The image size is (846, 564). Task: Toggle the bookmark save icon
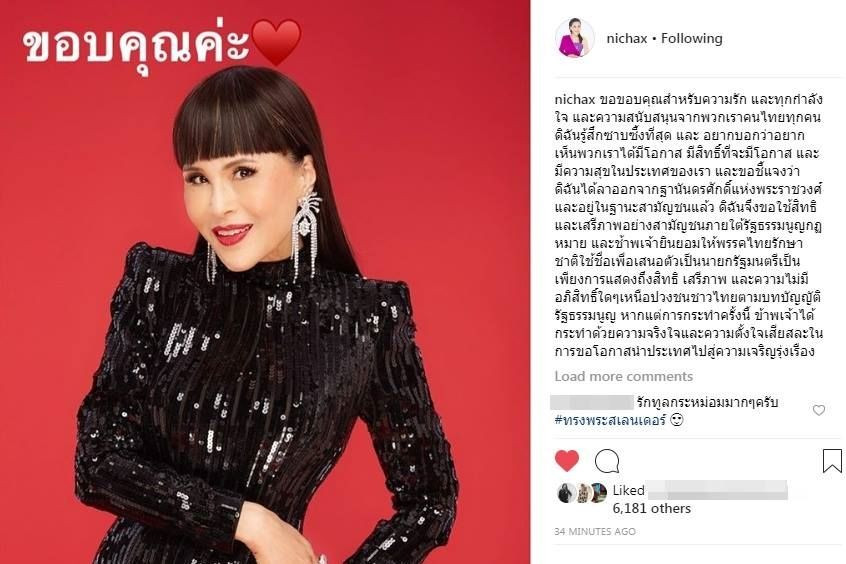tap(832, 461)
